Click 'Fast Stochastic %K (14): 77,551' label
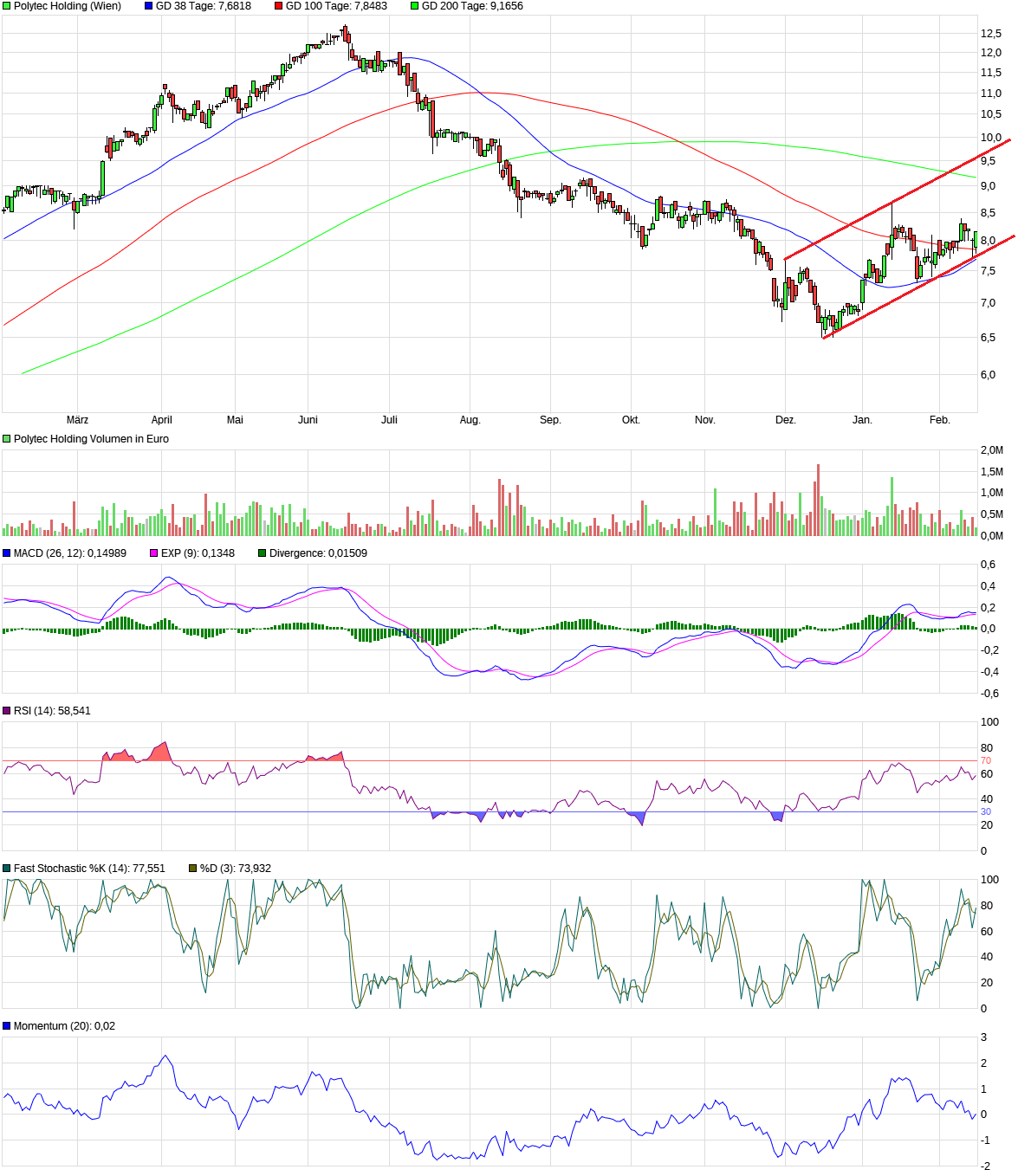This screenshot has width=1018, height=1176. pyautogui.click(x=89, y=869)
